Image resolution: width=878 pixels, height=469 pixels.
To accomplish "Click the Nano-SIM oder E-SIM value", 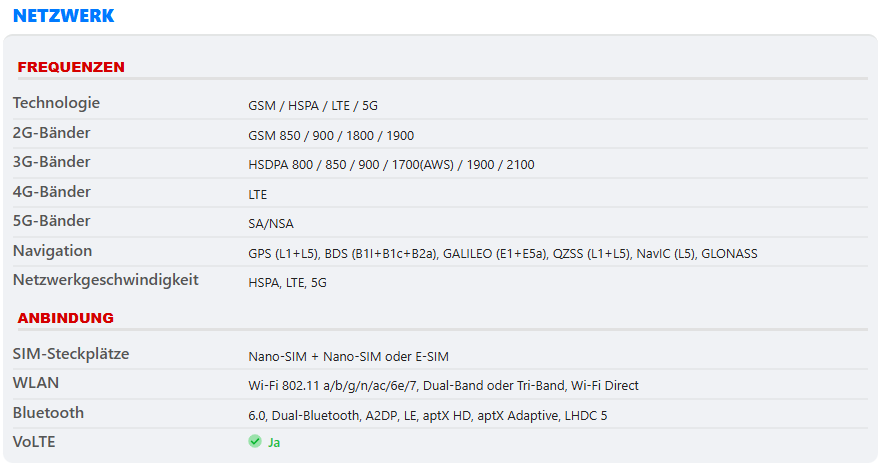I will tap(348, 357).
